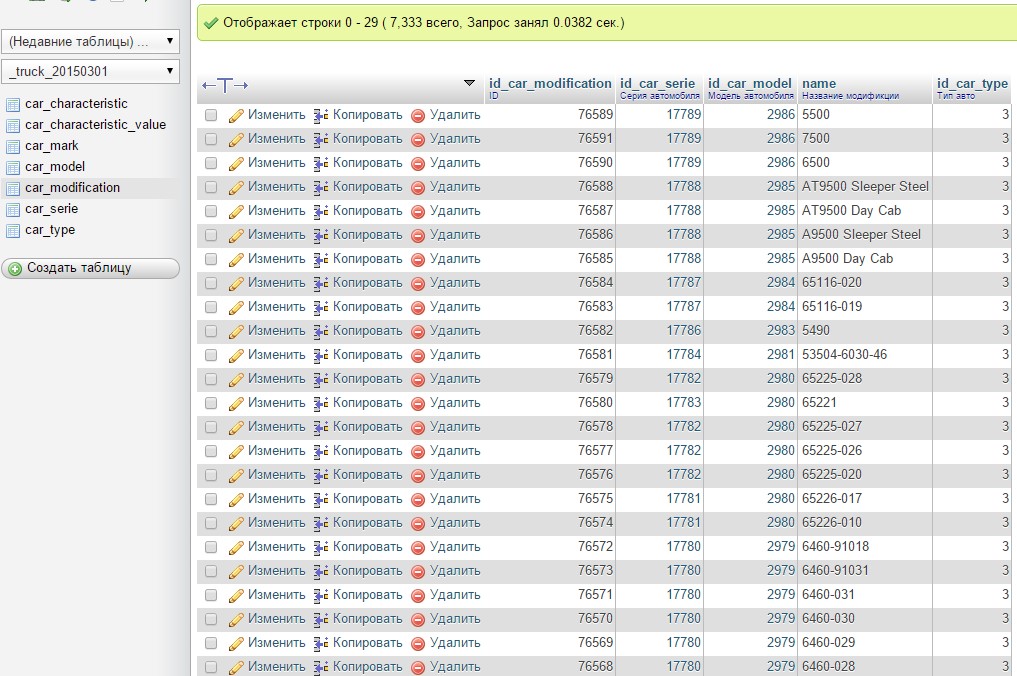1017x676 pixels.
Task: Click the red delete icon for row 76590
Action: pyautogui.click(x=418, y=163)
